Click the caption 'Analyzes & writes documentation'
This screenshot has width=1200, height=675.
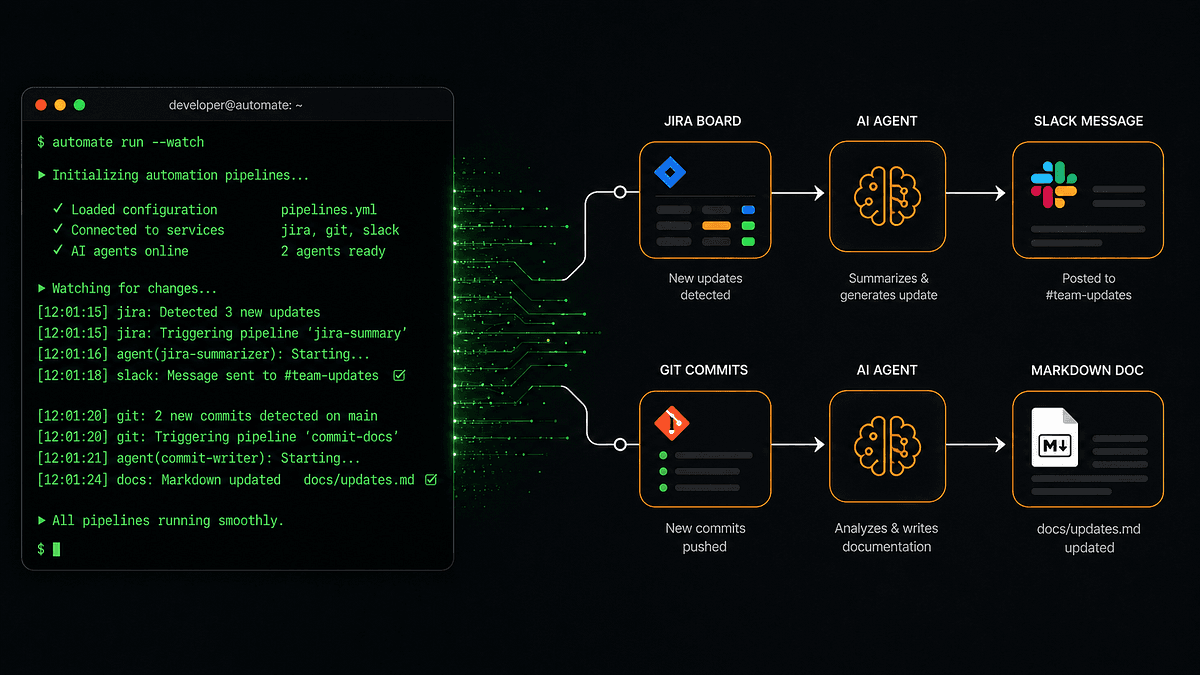point(887,537)
